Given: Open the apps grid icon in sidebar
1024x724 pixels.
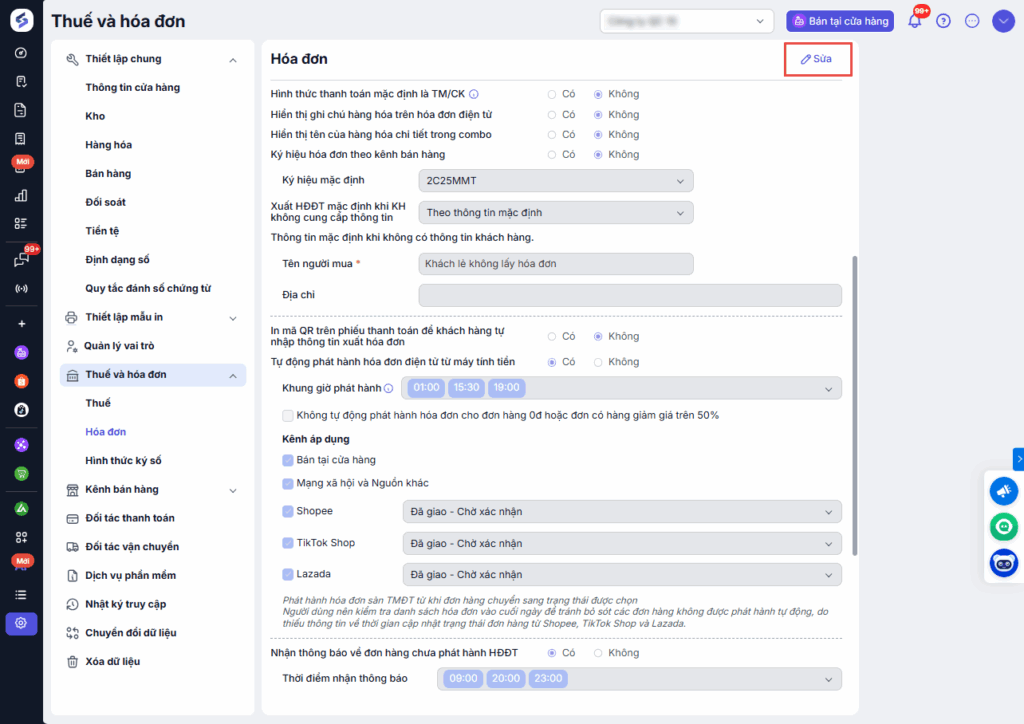Looking at the screenshot, I should tap(21, 537).
